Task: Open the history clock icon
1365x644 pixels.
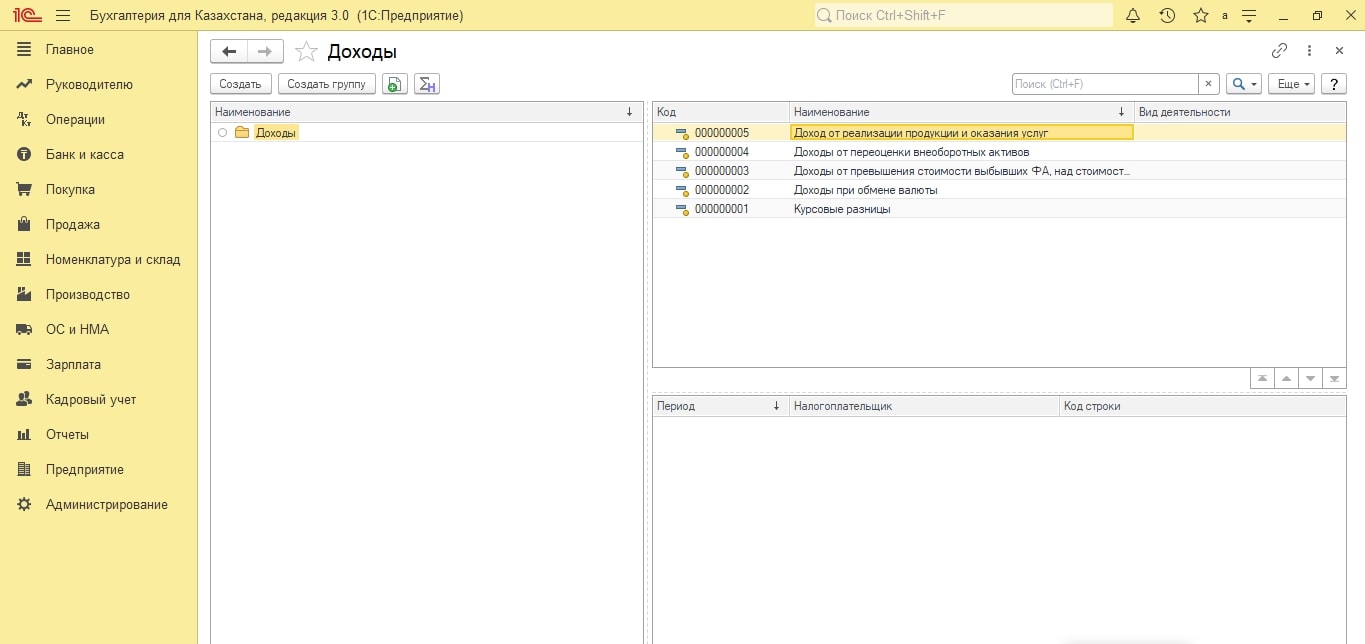Action: [1167, 16]
